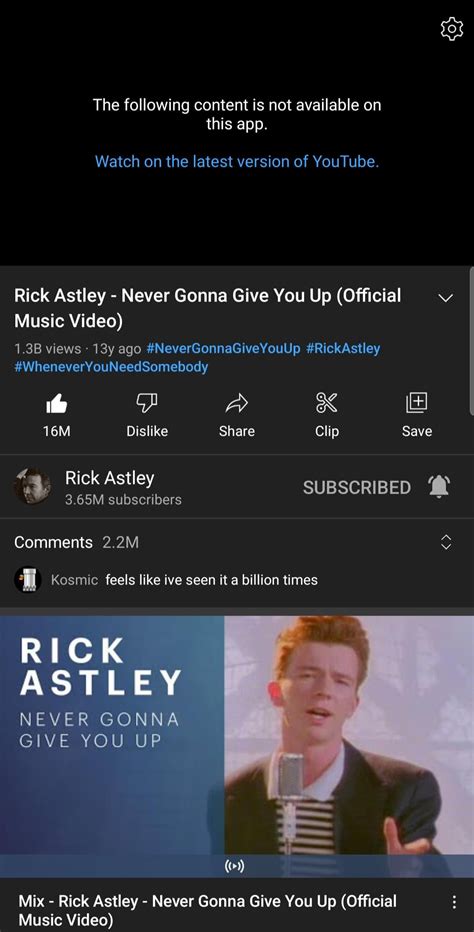Expand the Comments section arrows
The image size is (474, 932).
pos(445,542)
